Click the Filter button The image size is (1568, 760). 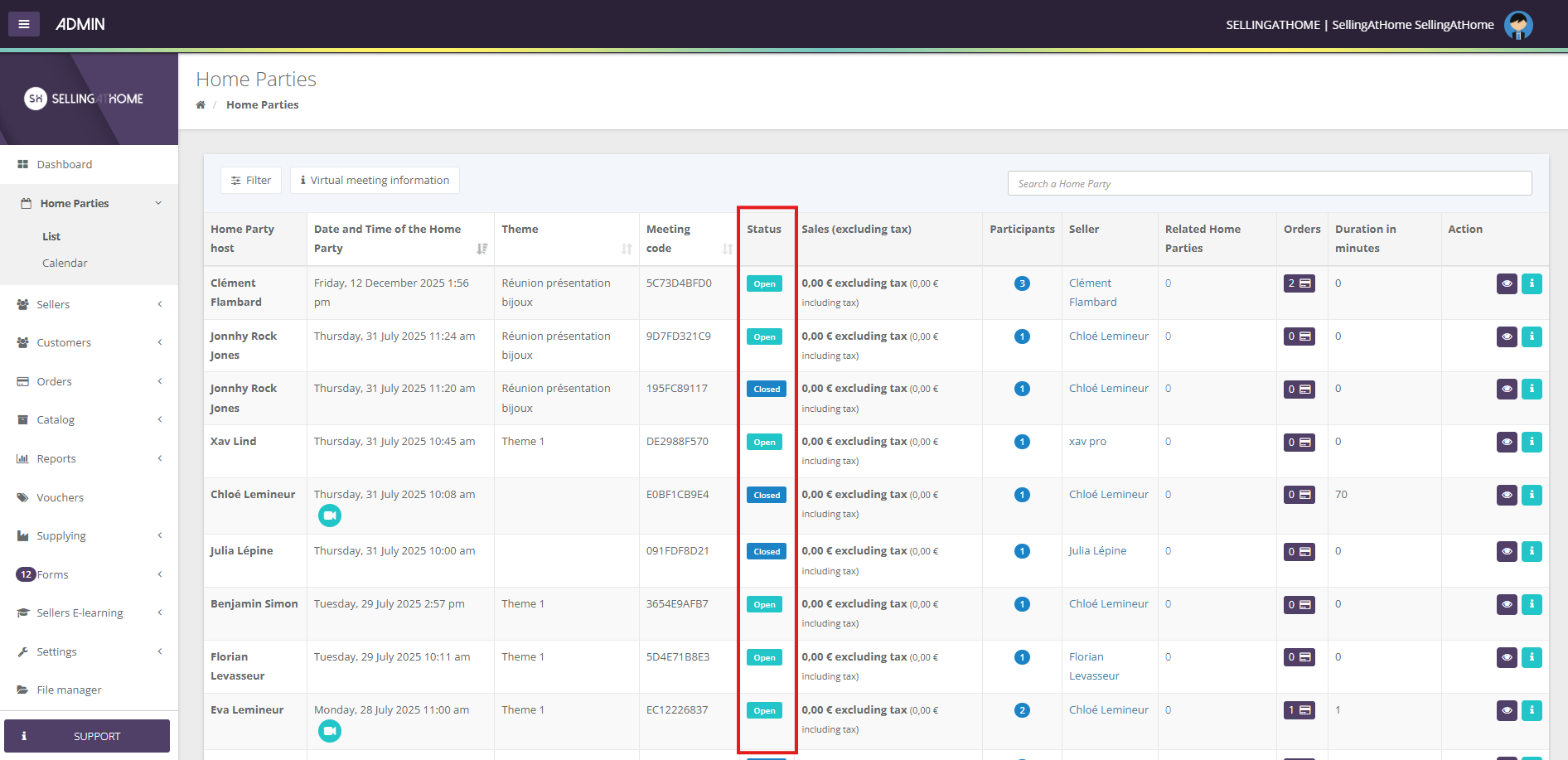[251, 180]
